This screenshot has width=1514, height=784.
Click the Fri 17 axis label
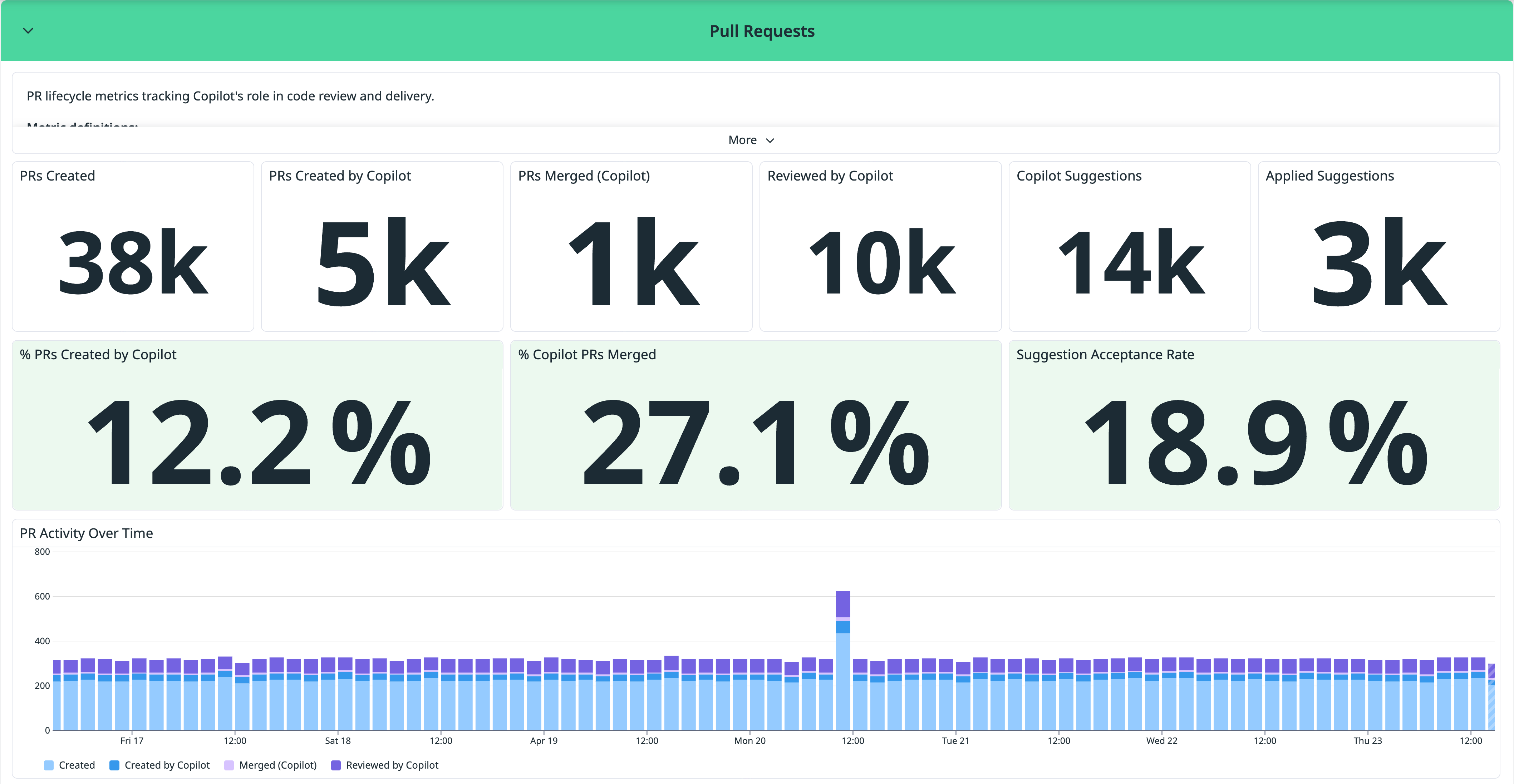click(x=132, y=740)
